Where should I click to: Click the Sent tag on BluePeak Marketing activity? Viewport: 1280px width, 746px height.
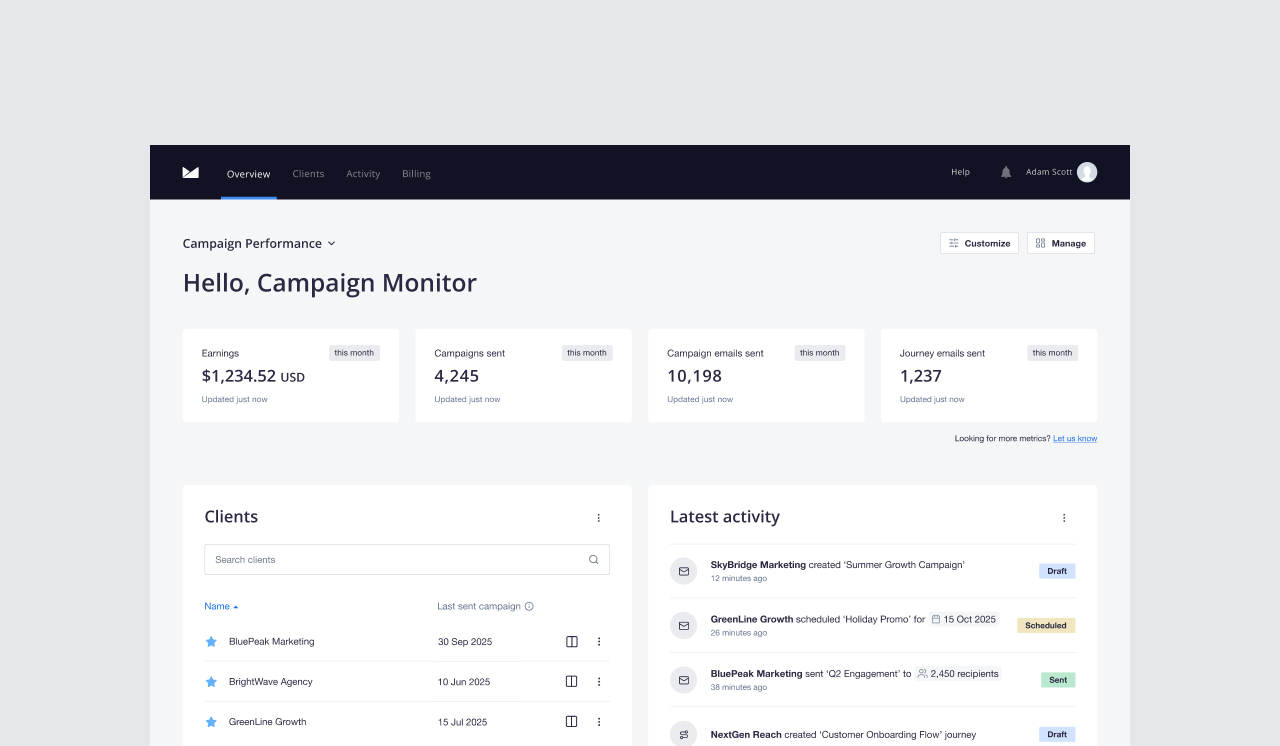tap(1058, 680)
